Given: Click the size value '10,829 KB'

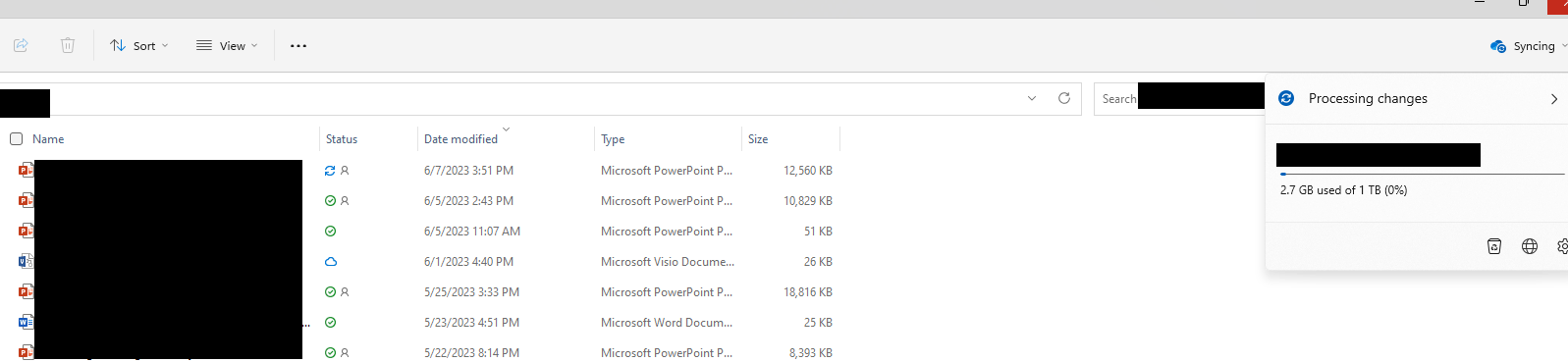Looking at the screenshot, I should [x=808, y=201].
